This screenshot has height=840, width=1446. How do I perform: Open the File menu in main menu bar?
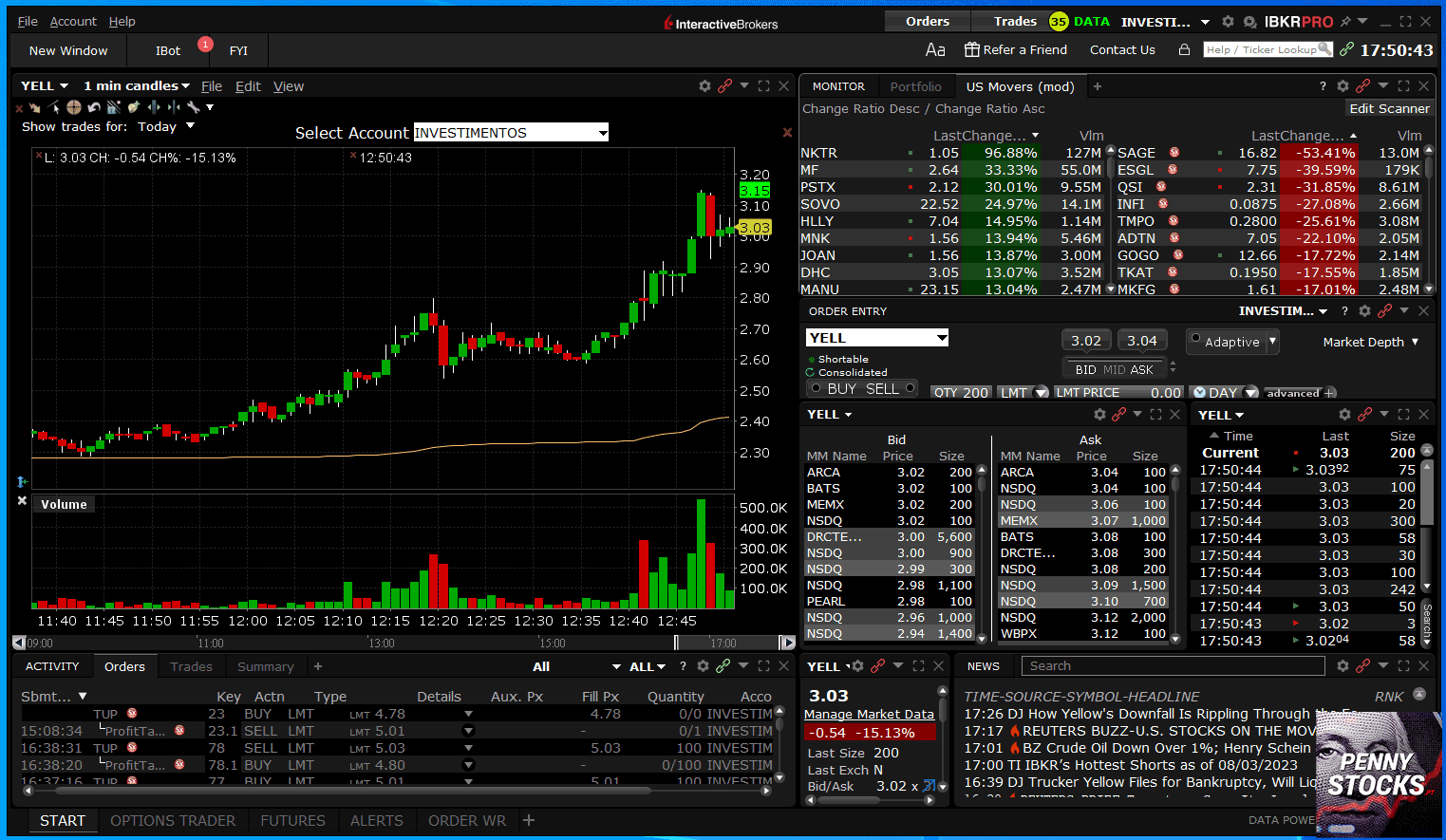coord(28,21)
